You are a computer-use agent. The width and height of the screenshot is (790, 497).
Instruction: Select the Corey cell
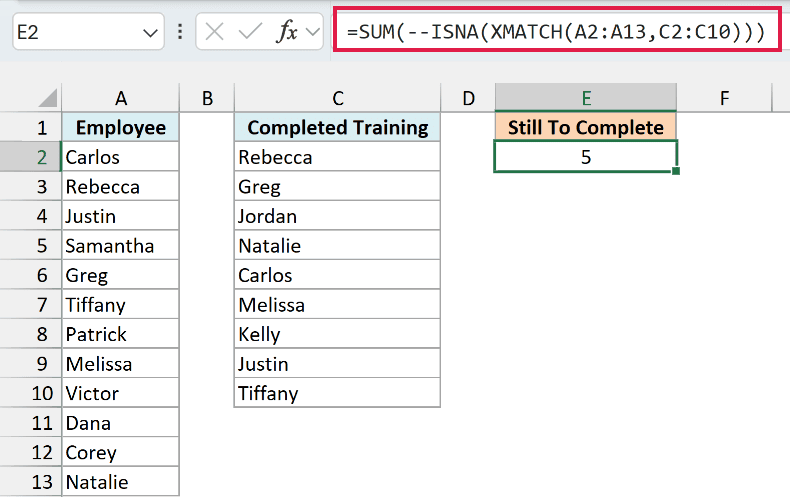120,452
